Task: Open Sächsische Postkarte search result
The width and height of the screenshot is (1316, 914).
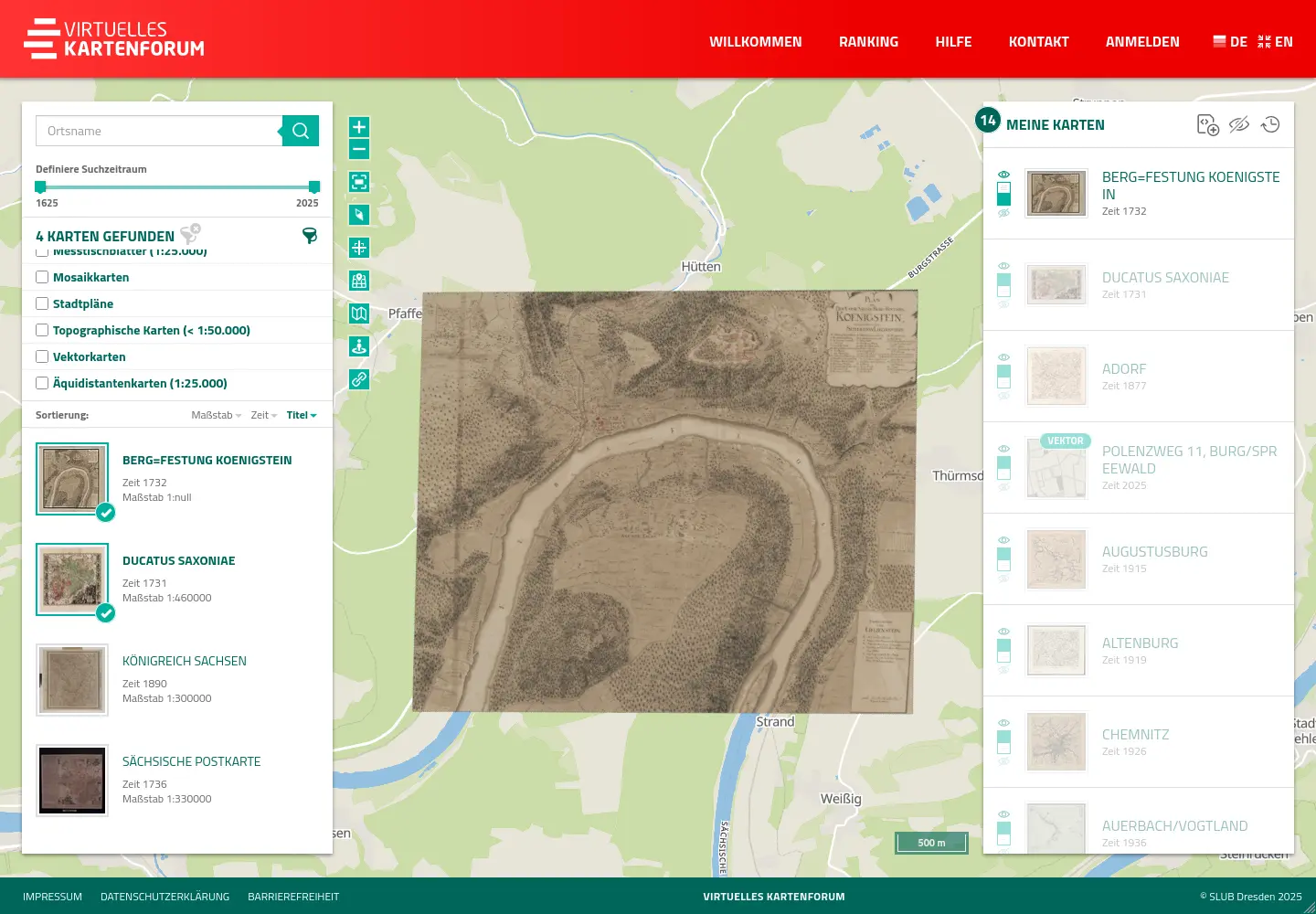Action: point(192,761)
